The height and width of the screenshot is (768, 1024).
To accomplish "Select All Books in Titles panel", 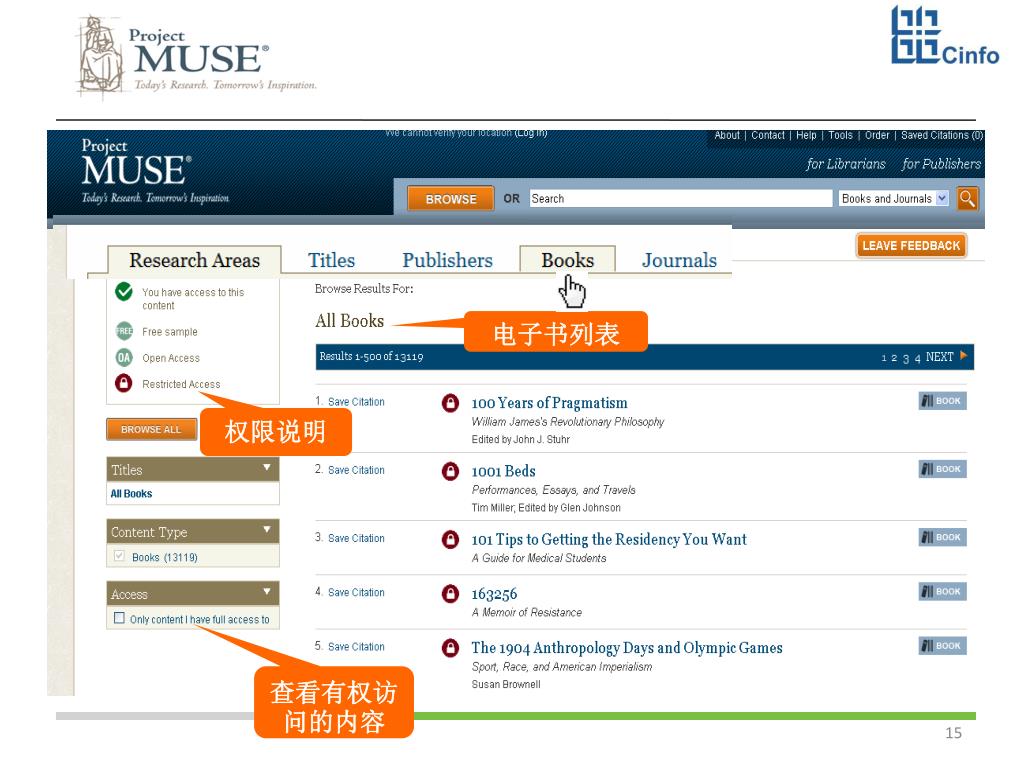I will [131, 494].
